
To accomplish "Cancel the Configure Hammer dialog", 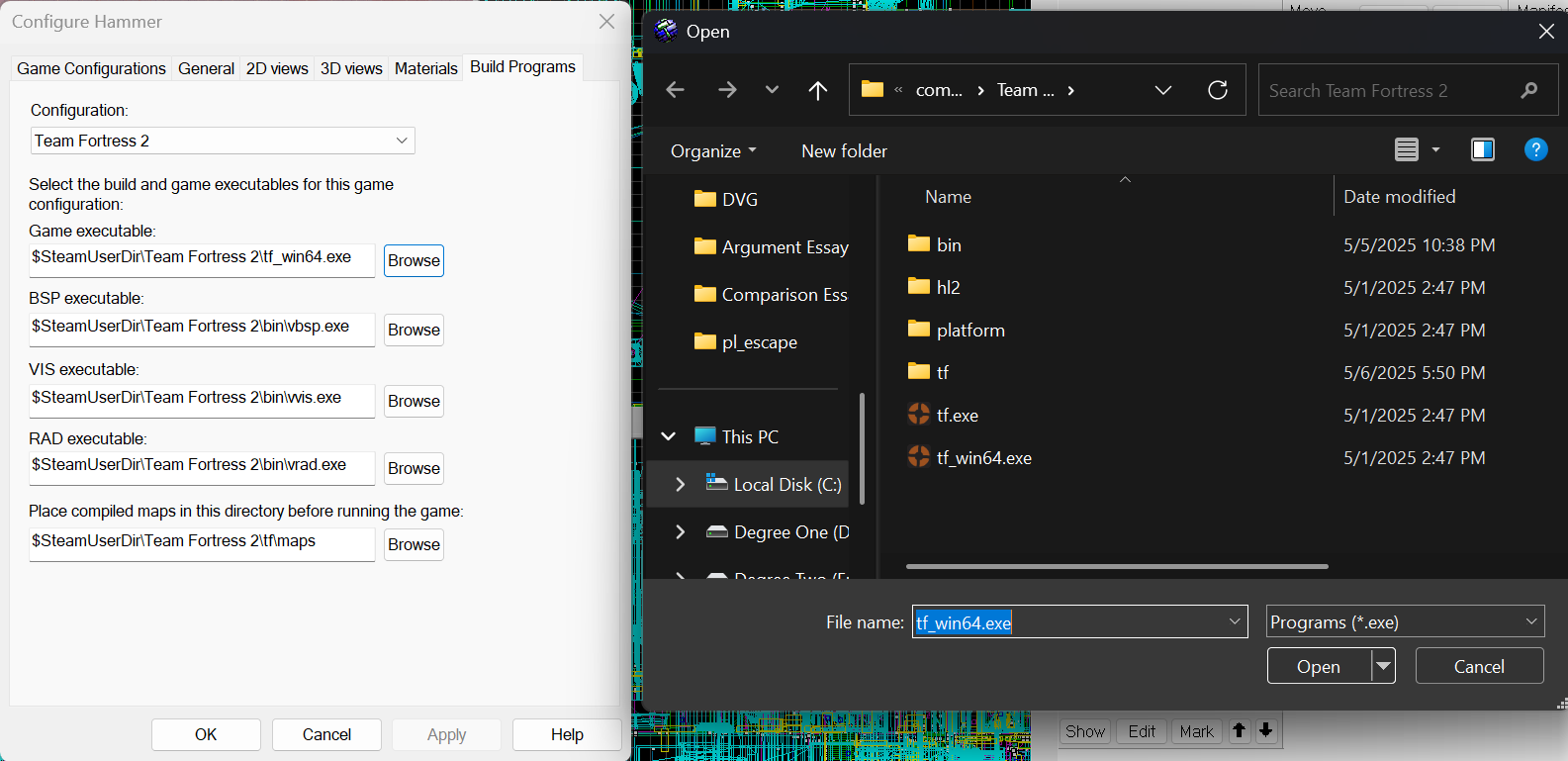I will (x=326, y=734).
